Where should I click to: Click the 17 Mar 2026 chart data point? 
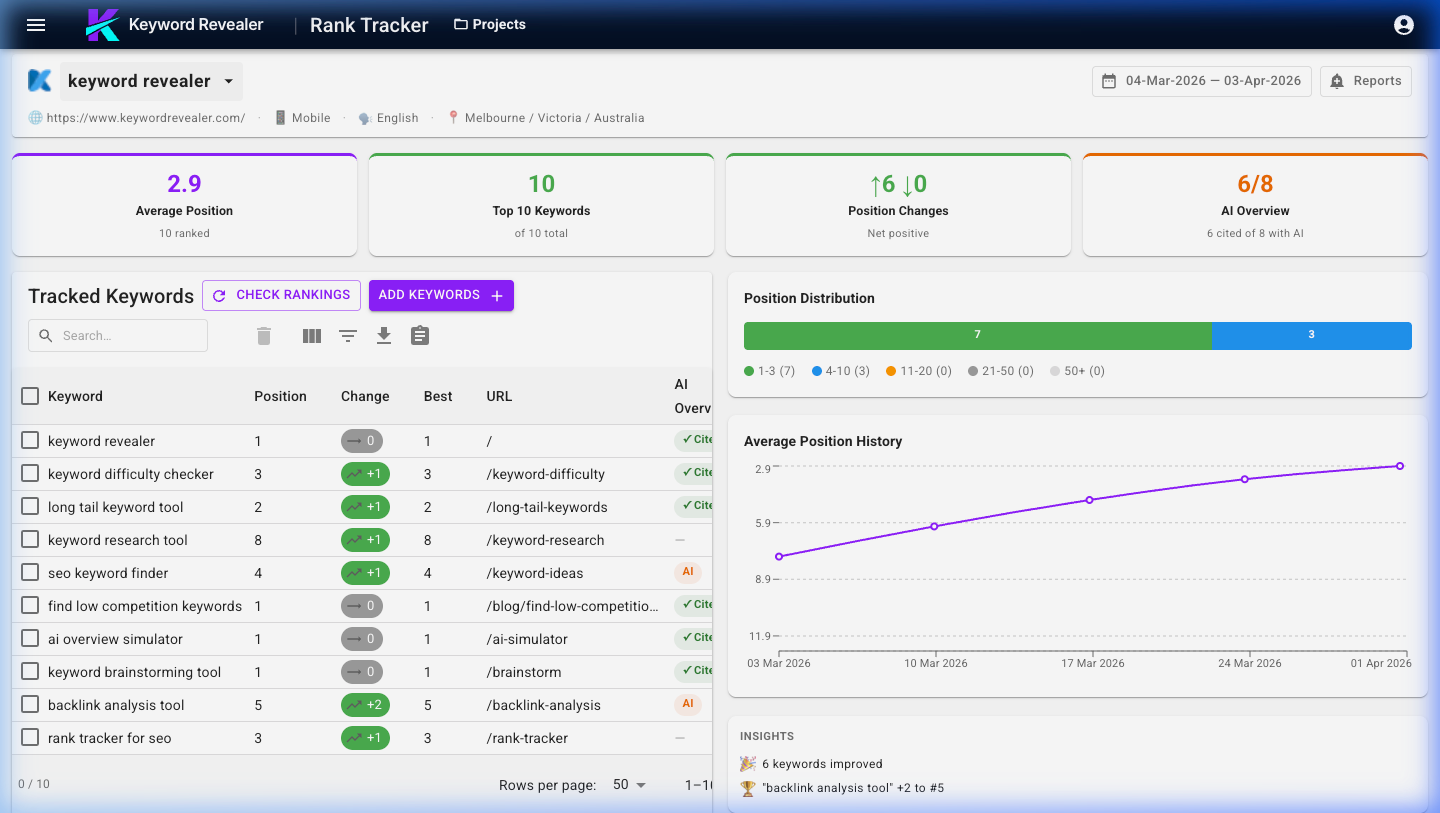1089,500
